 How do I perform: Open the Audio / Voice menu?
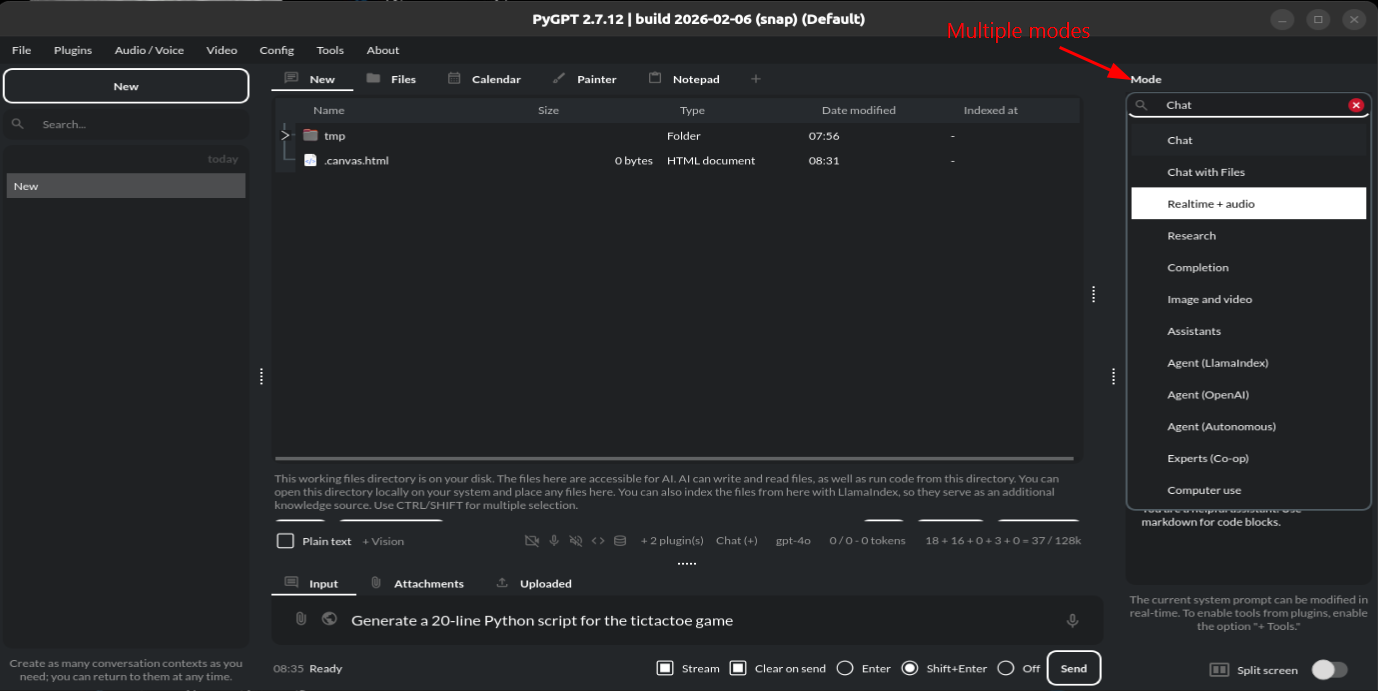(x=149, y=50)
